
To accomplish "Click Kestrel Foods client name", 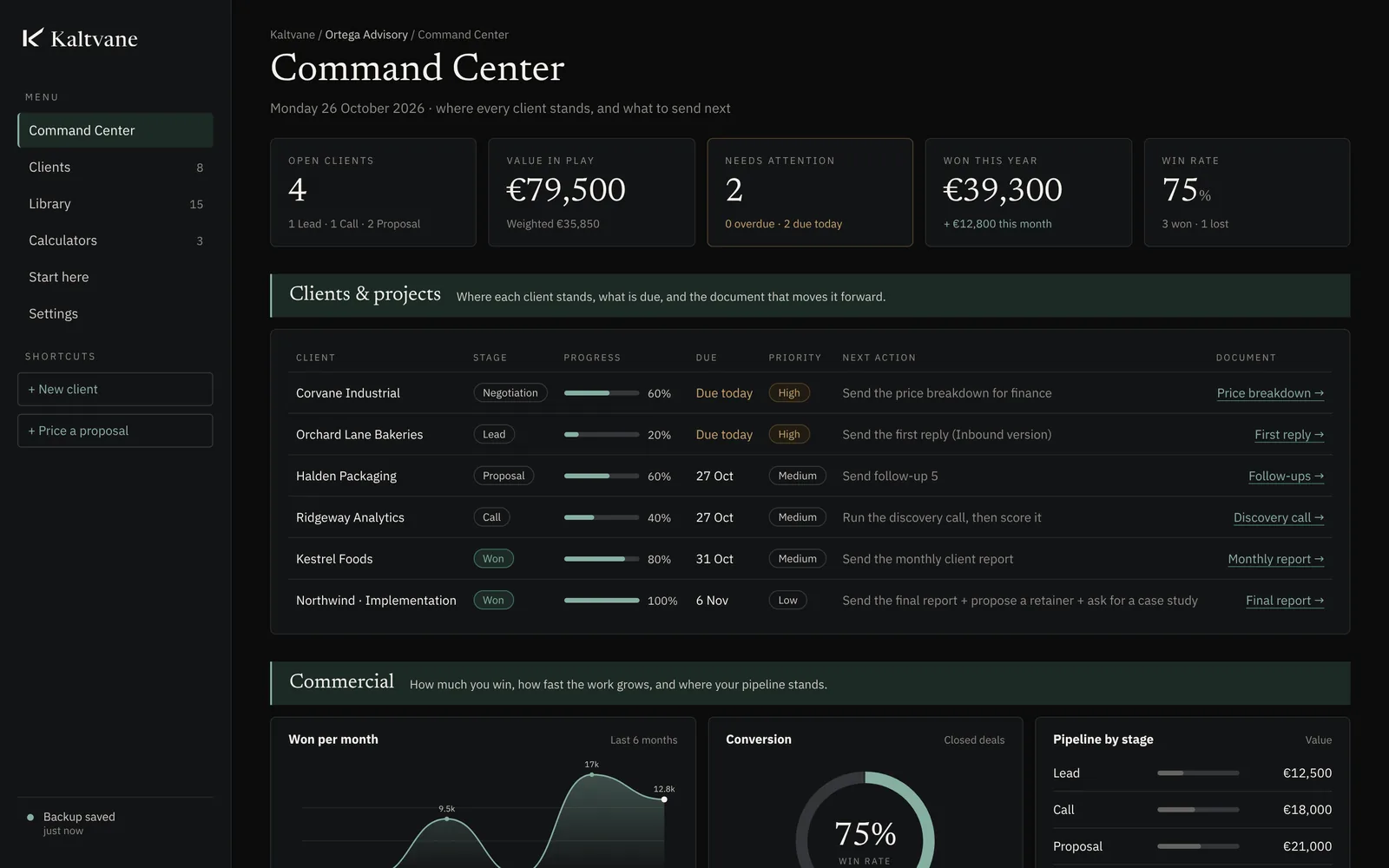I will [334, 559].
